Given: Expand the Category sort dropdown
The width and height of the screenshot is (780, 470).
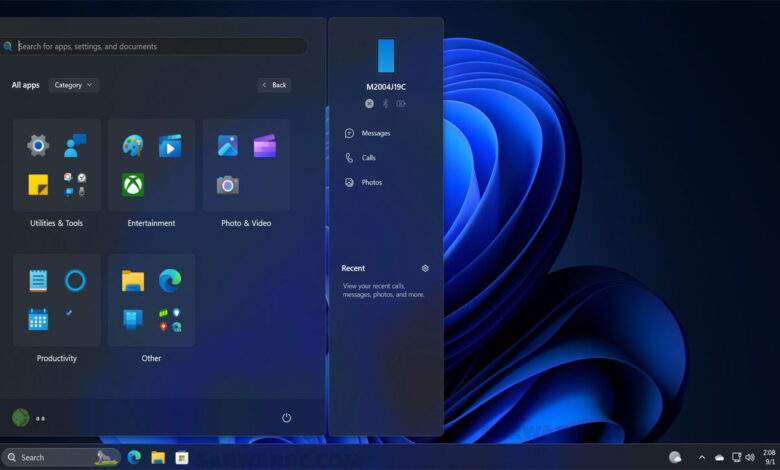Looking at the screenshot, I should [x=74, y=85].
